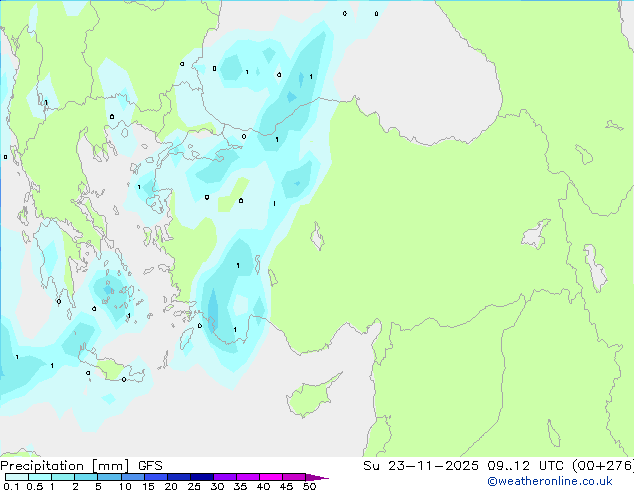Pick the 0.1 to 0.5 mm legend swatch
The width and height of the screenshot is (634, 490).
coord(17,477)
